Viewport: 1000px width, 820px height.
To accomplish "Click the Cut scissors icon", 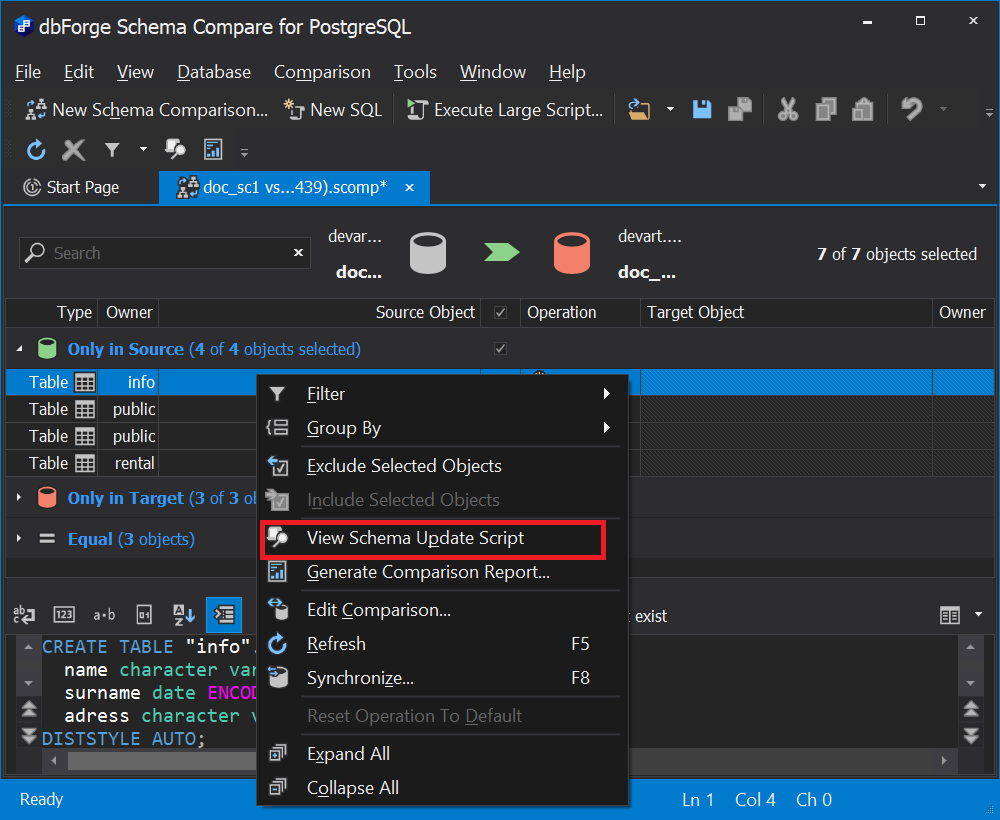I will tap(788, 110).
